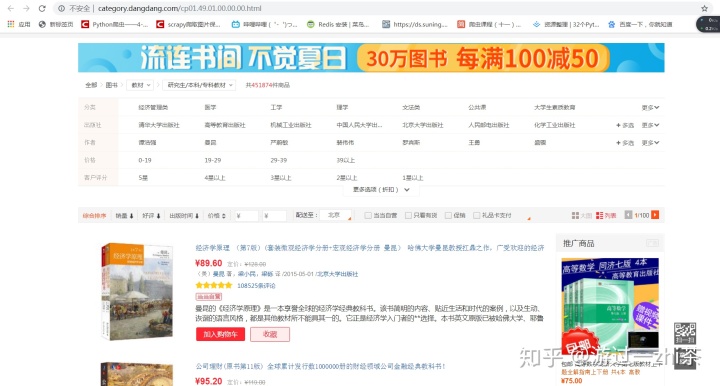Open the Apps grid bookmark icon
This screenshot has width=720, height=386.
pos(11,24)
